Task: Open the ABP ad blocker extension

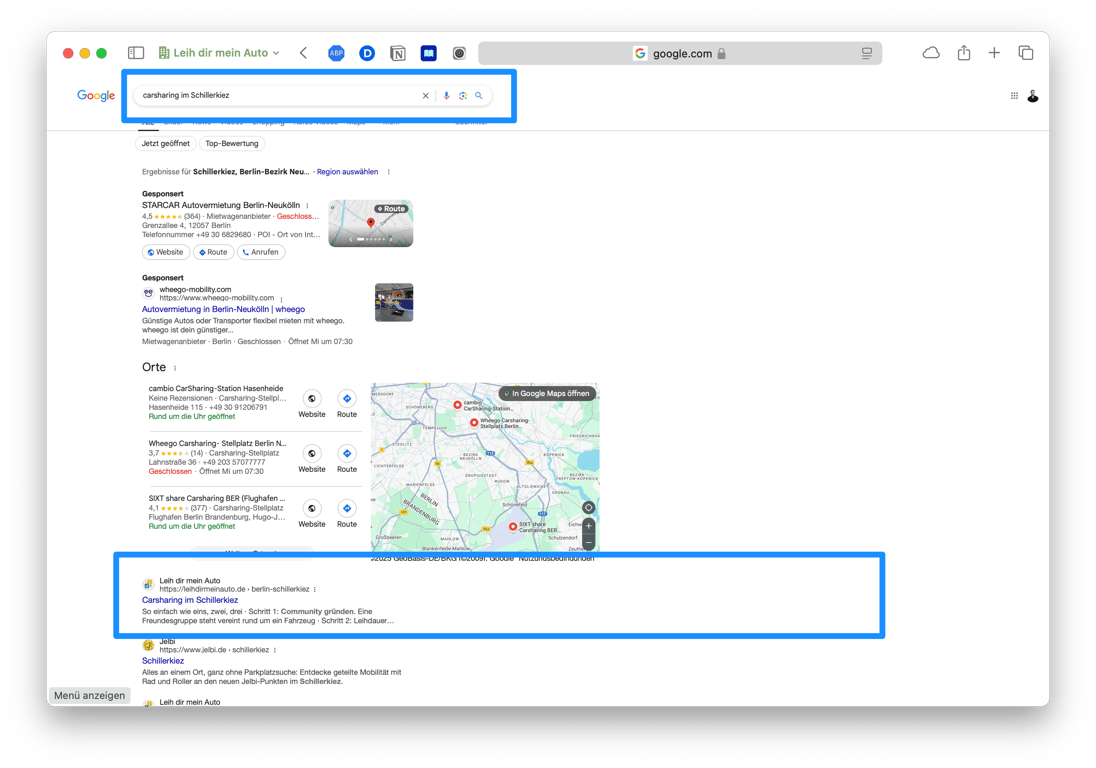Action: click(x=336, y=53)
